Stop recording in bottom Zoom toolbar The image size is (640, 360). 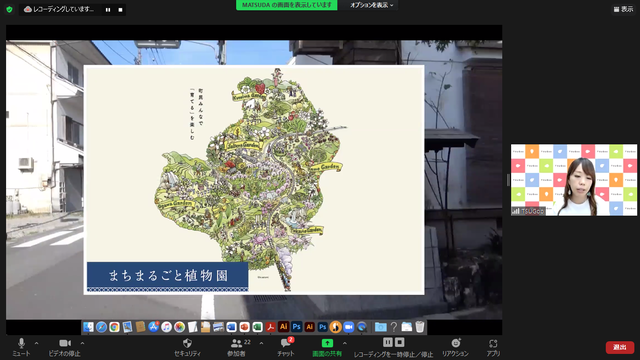(400, 342)
